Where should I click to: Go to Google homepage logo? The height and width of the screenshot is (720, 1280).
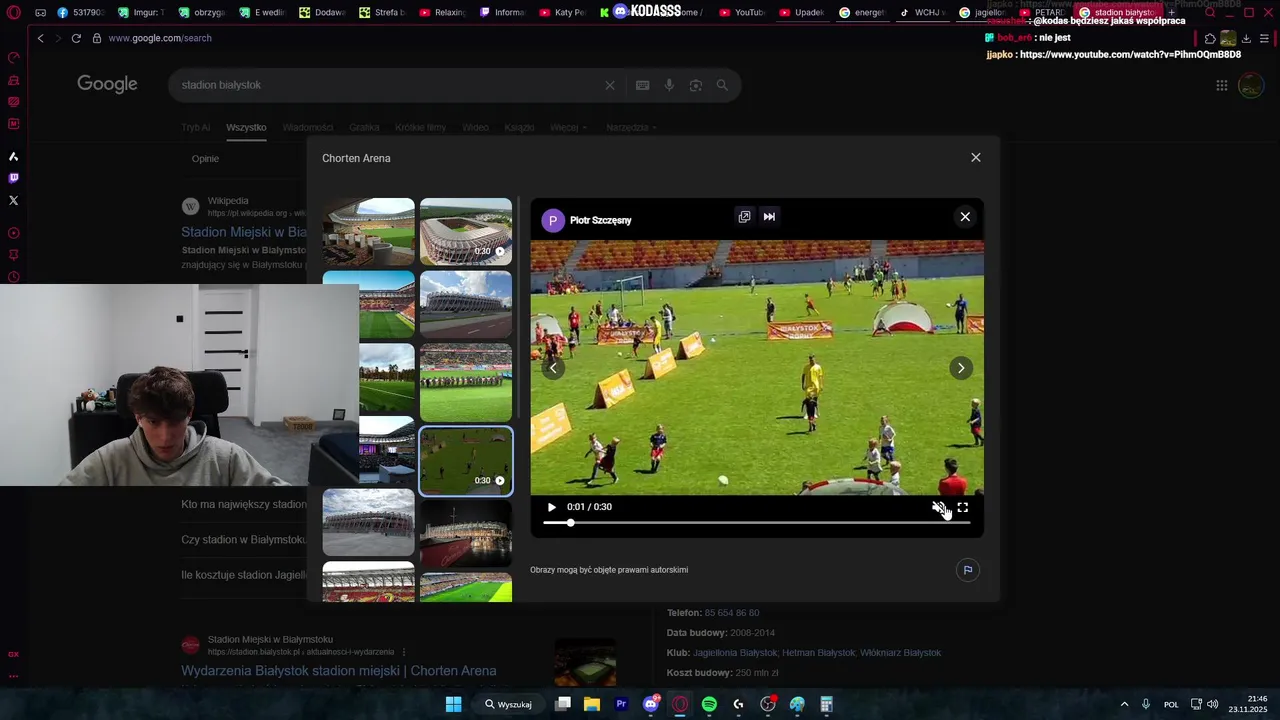coord(107,85)
